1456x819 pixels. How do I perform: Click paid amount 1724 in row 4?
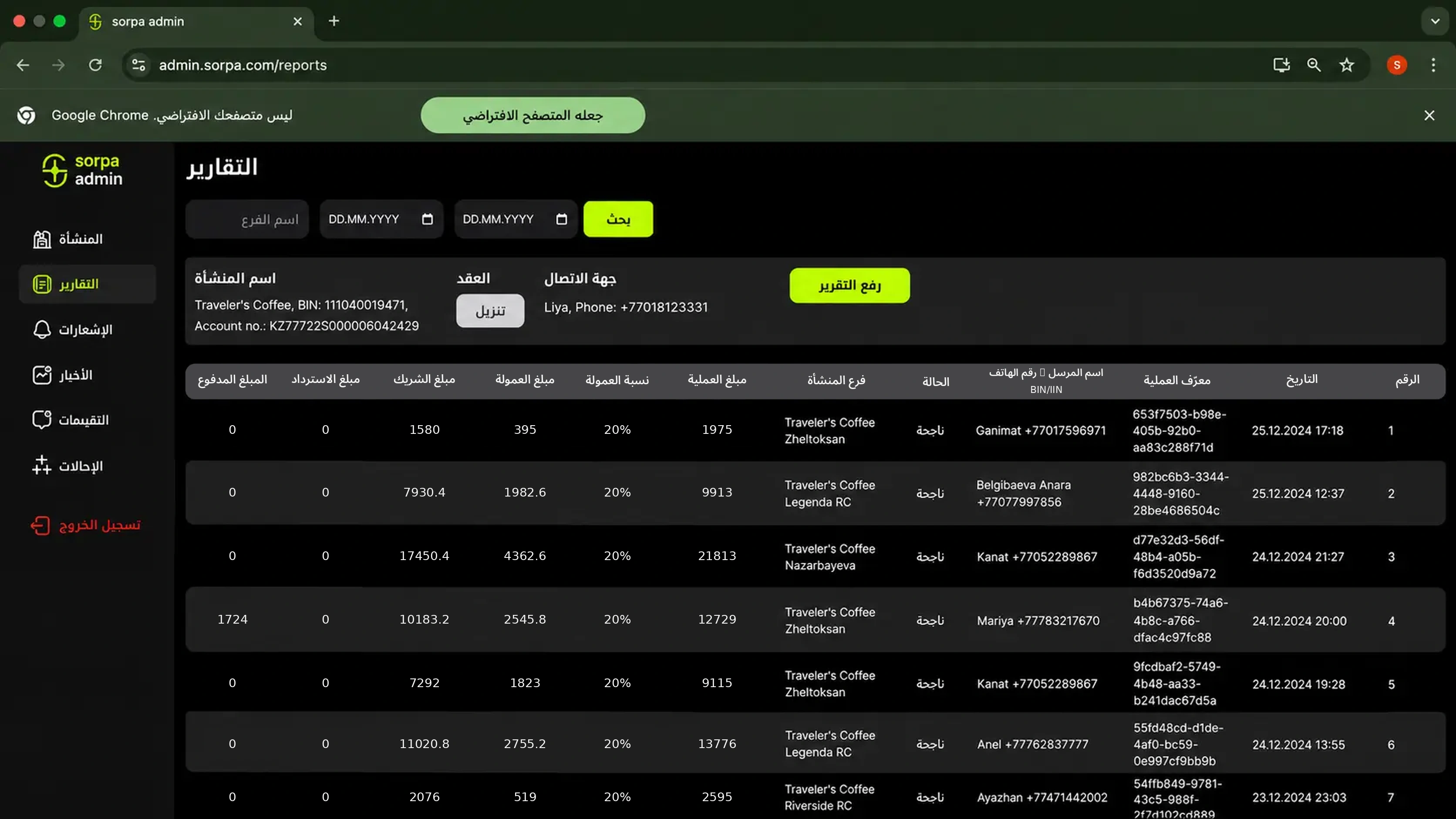pos(233,620)
